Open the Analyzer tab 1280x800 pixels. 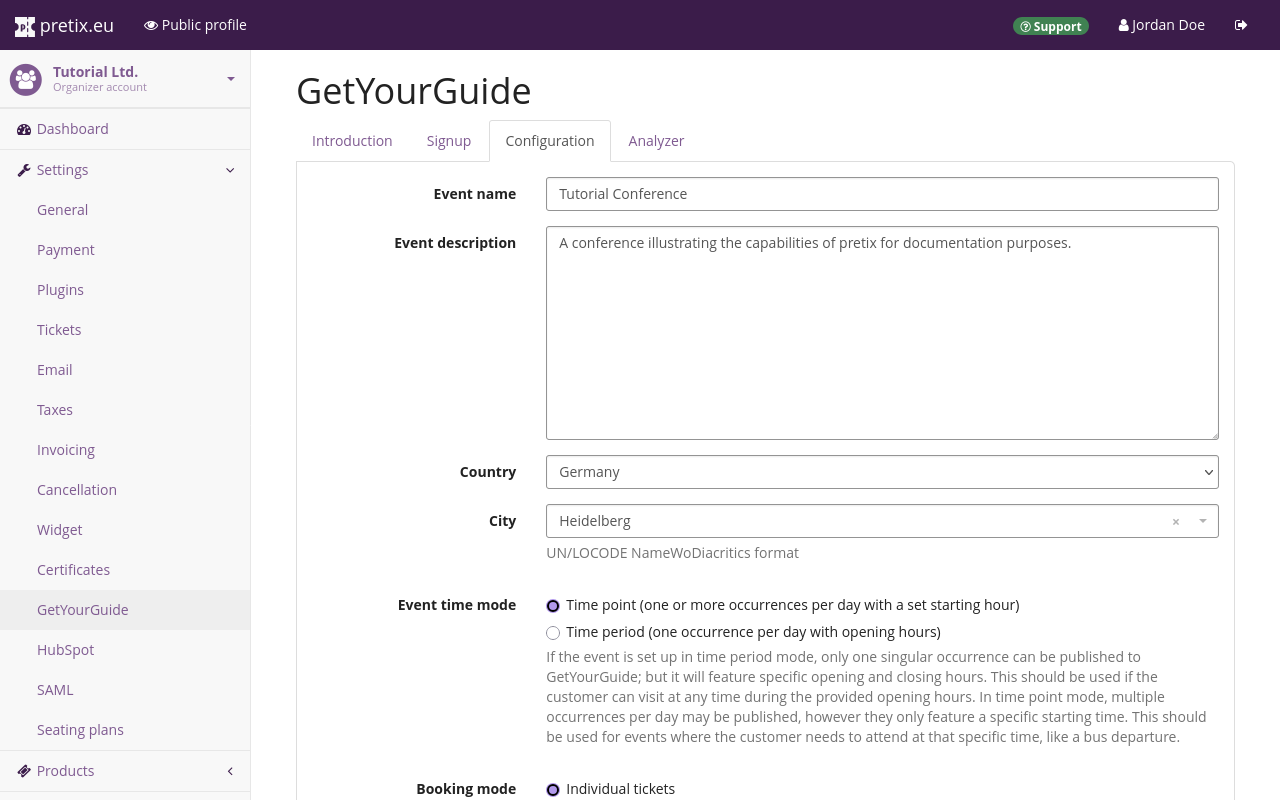(x=656, y=140)
